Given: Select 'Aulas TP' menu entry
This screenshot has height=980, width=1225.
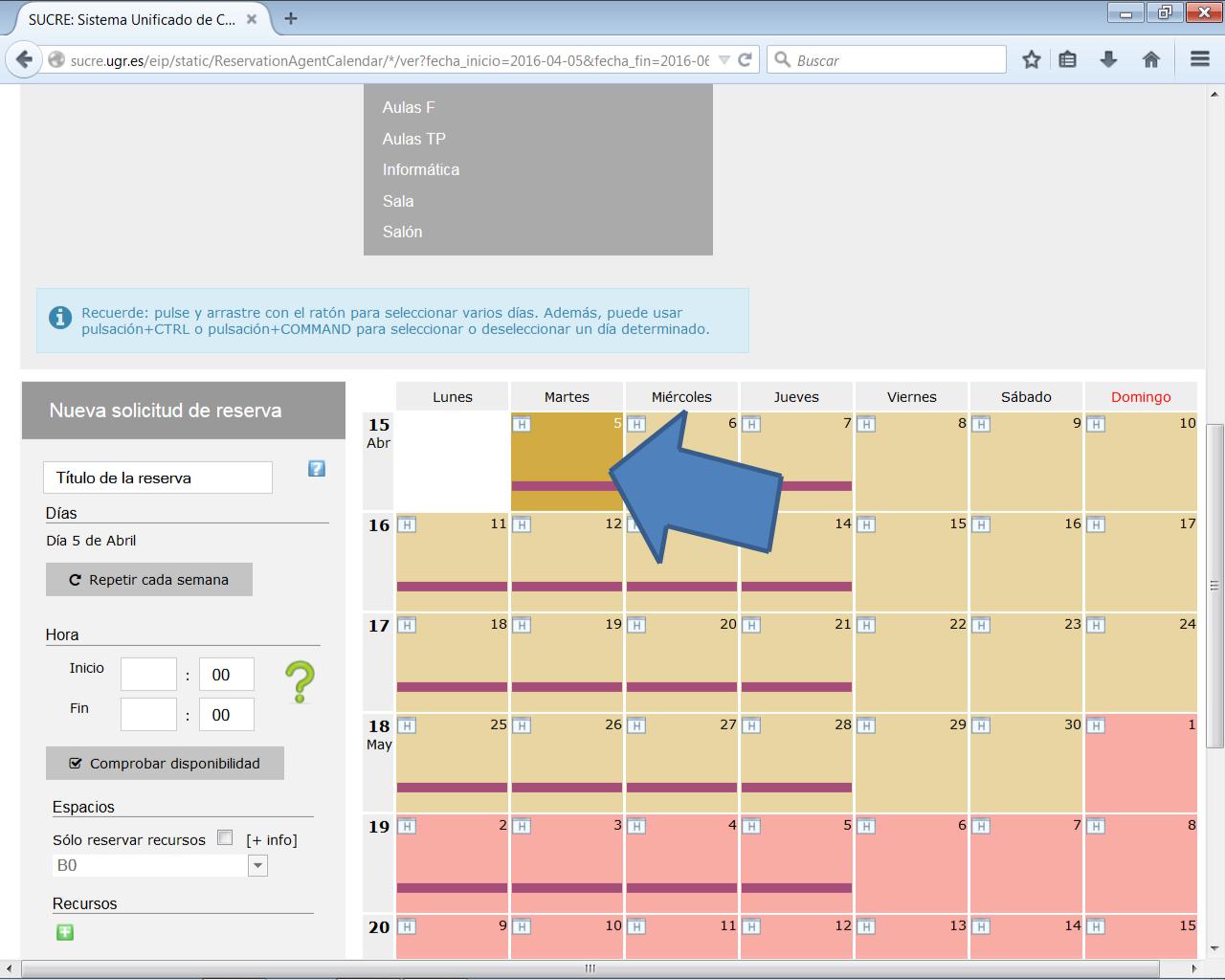Looking at the screenshot, I should pyautogui.click(x=414, y=139).
